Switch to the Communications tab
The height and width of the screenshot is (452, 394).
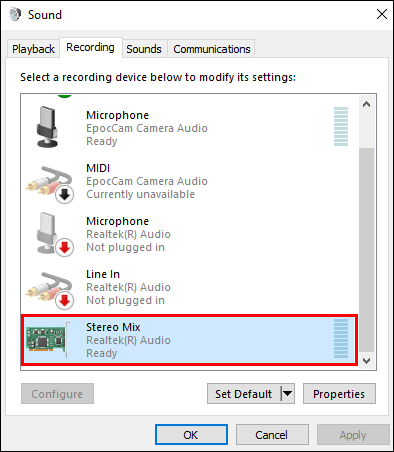coord(212,49)
